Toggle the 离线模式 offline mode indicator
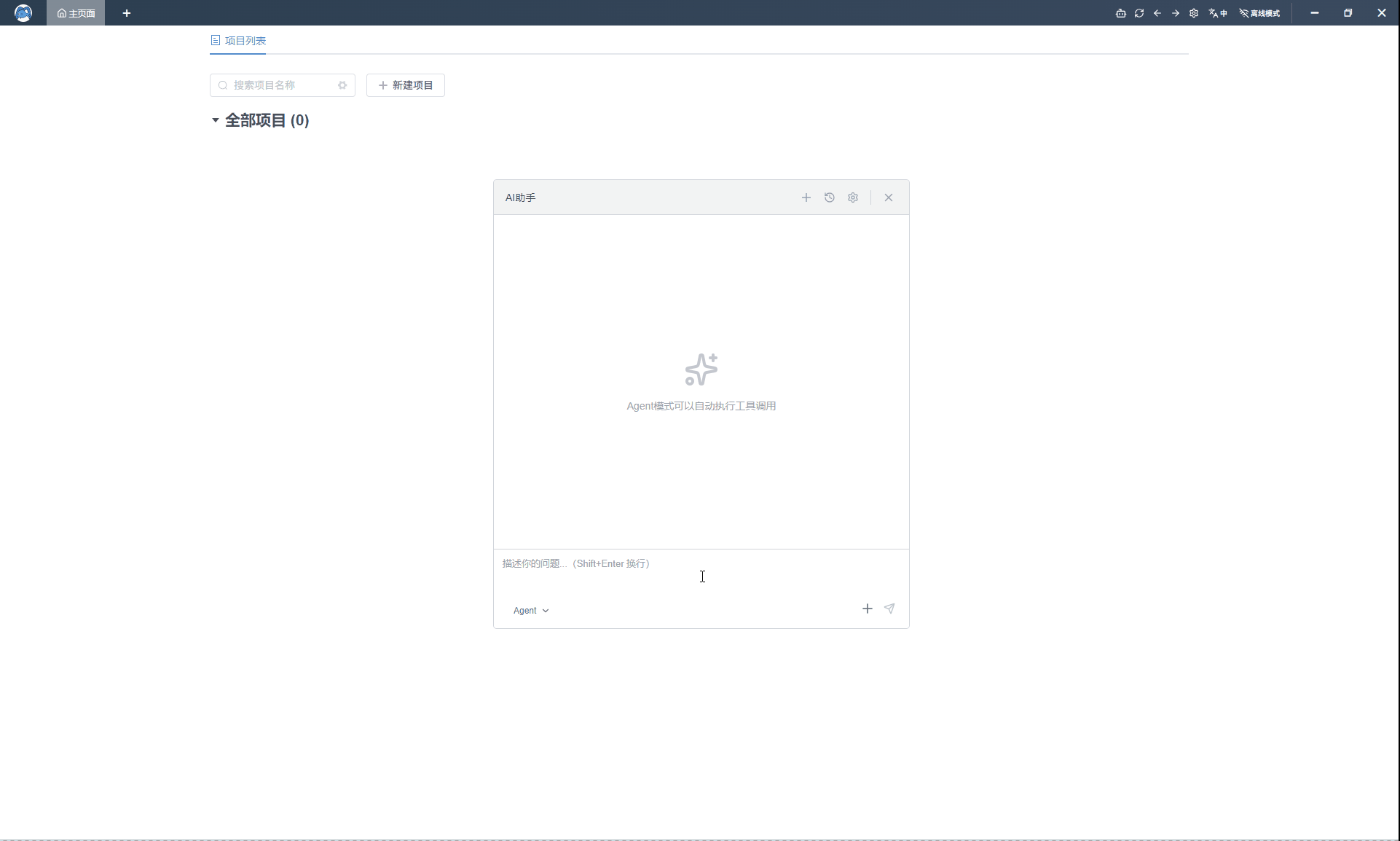Image resolution: width=1400 pixels, height=841 pixels. click(x=1260, y=13)
